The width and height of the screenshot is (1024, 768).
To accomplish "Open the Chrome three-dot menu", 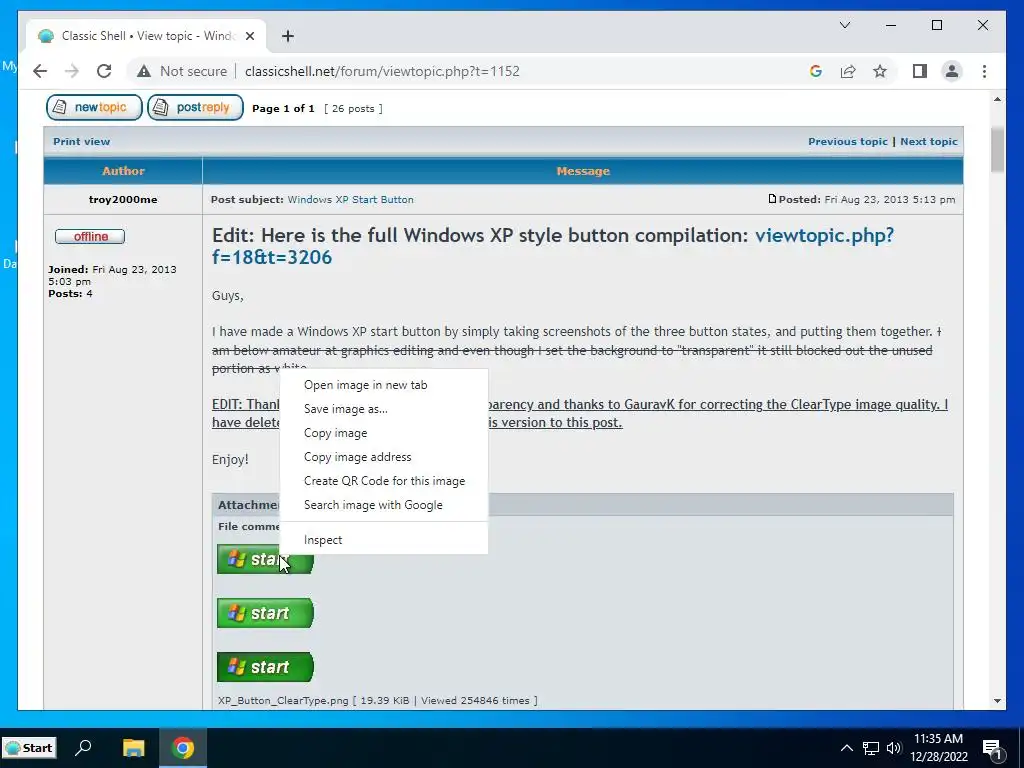I will [984, 71].
